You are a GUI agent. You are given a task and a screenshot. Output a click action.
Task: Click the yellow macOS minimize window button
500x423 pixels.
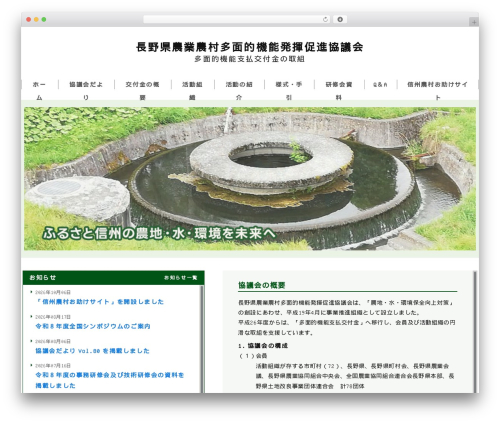click(x=36, y=20)
